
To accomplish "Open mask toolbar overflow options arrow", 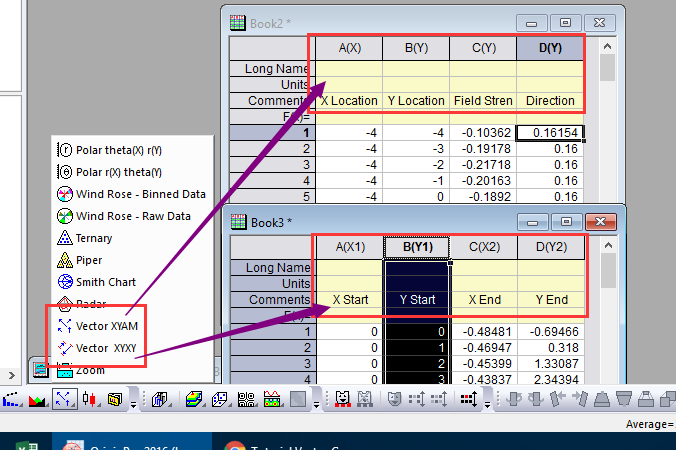I will [x=487, y=404].
